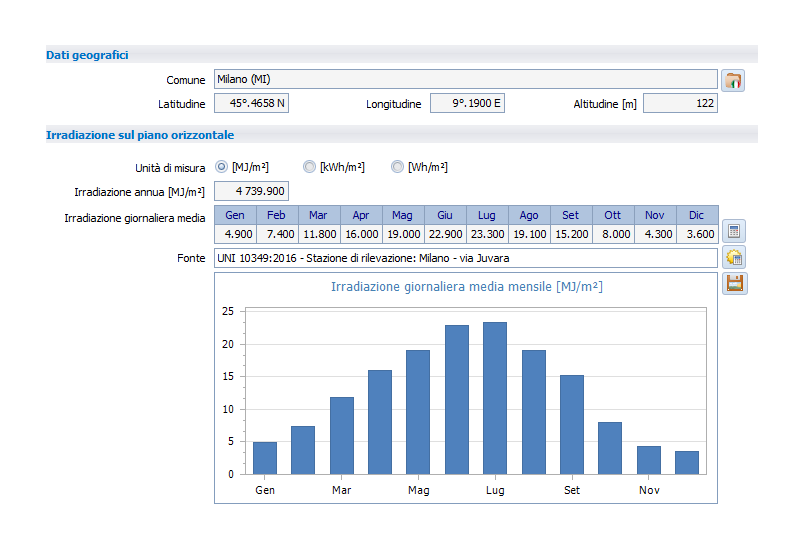804x540 pixels.
Task: Click the Dic column header
Action: pyautogui.click(x=697, y=215)
